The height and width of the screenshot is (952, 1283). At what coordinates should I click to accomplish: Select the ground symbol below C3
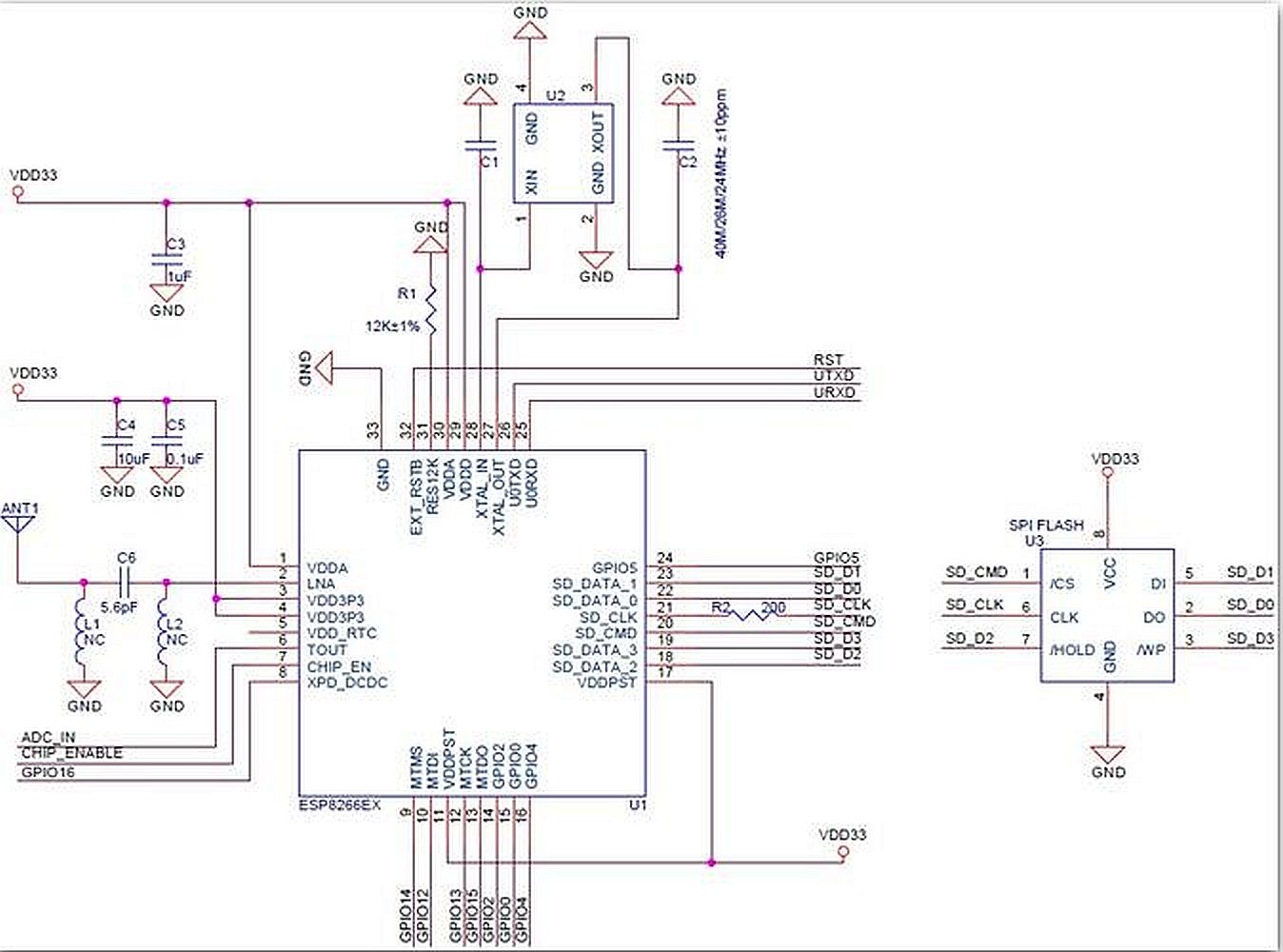tap(167, 294)
